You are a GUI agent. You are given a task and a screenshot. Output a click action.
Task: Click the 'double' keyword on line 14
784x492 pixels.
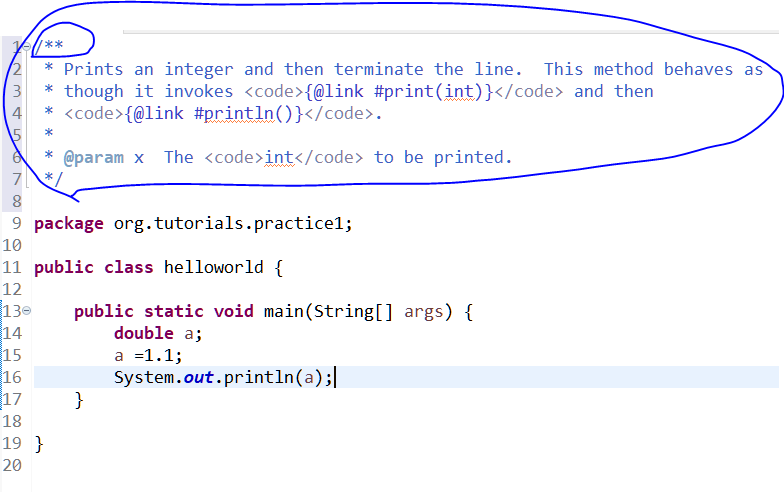(x=144, y=334)
